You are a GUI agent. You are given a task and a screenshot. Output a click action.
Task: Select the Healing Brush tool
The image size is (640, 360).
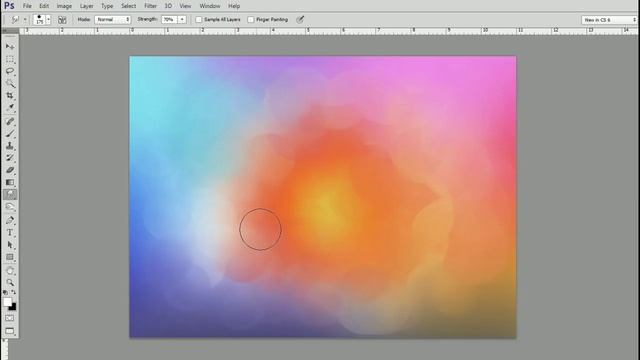(10, 121)
